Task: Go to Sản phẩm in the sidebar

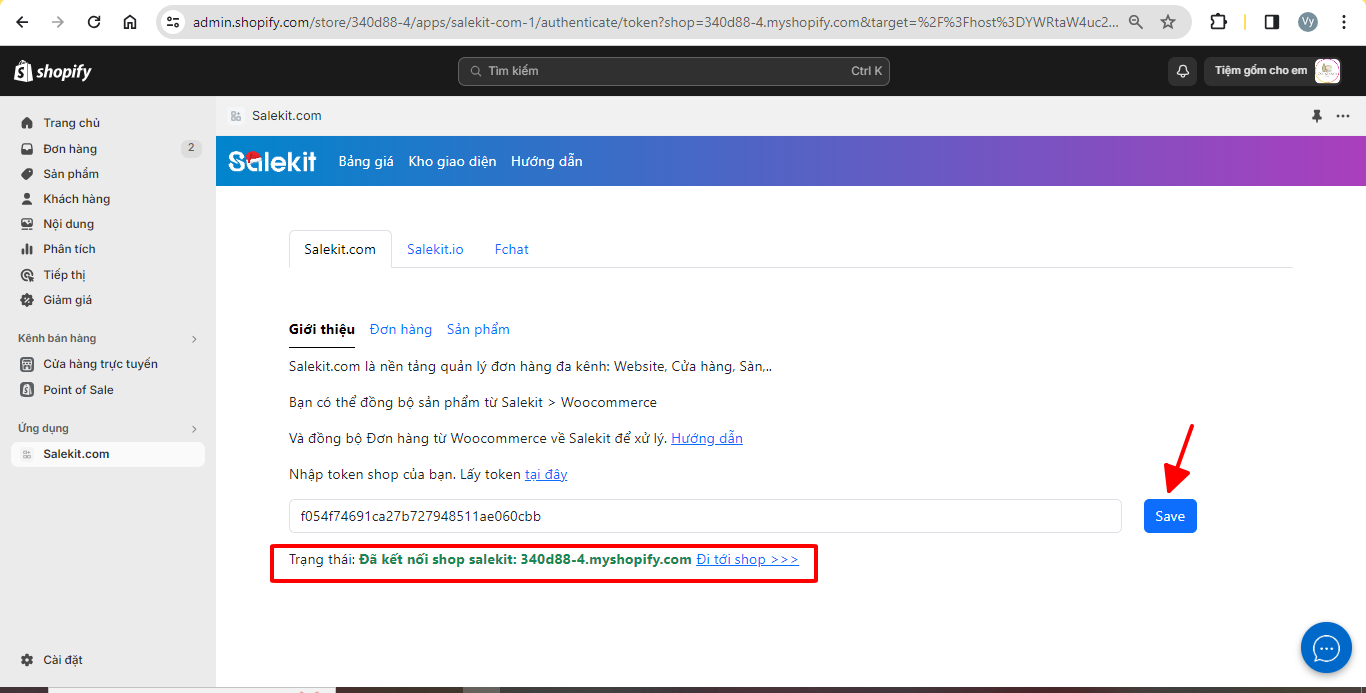Action: [71, 174]
